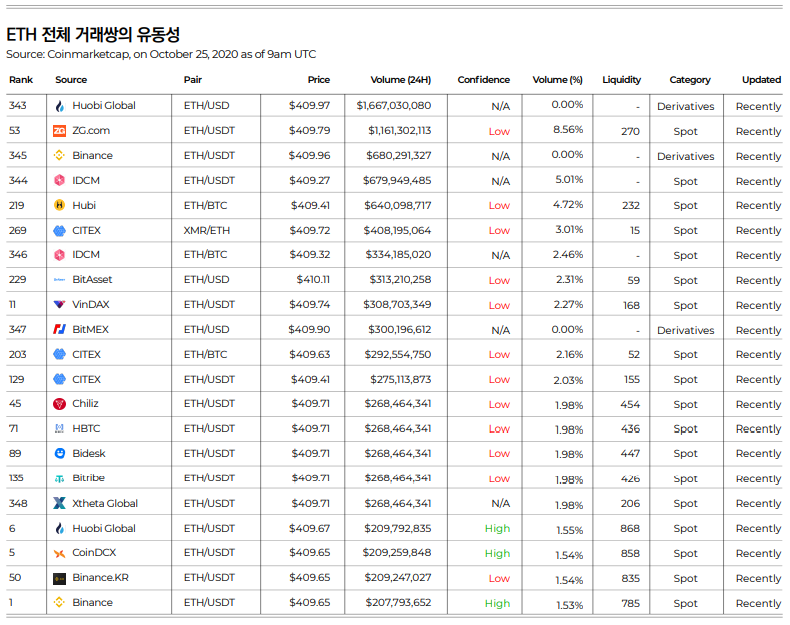Open the Bitribe source name

tap(89, 477)
